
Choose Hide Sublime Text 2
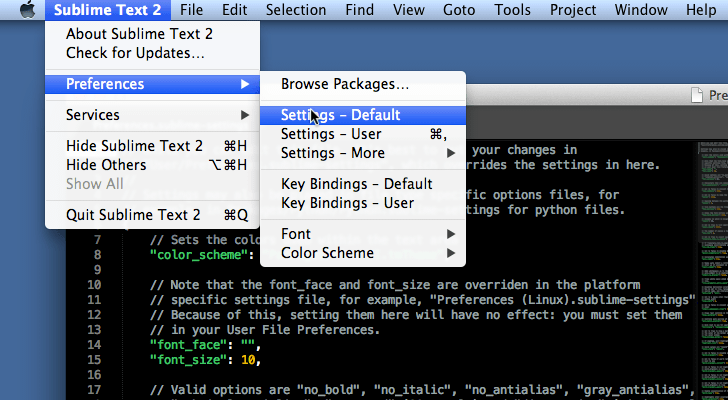(x=152, y=146)
